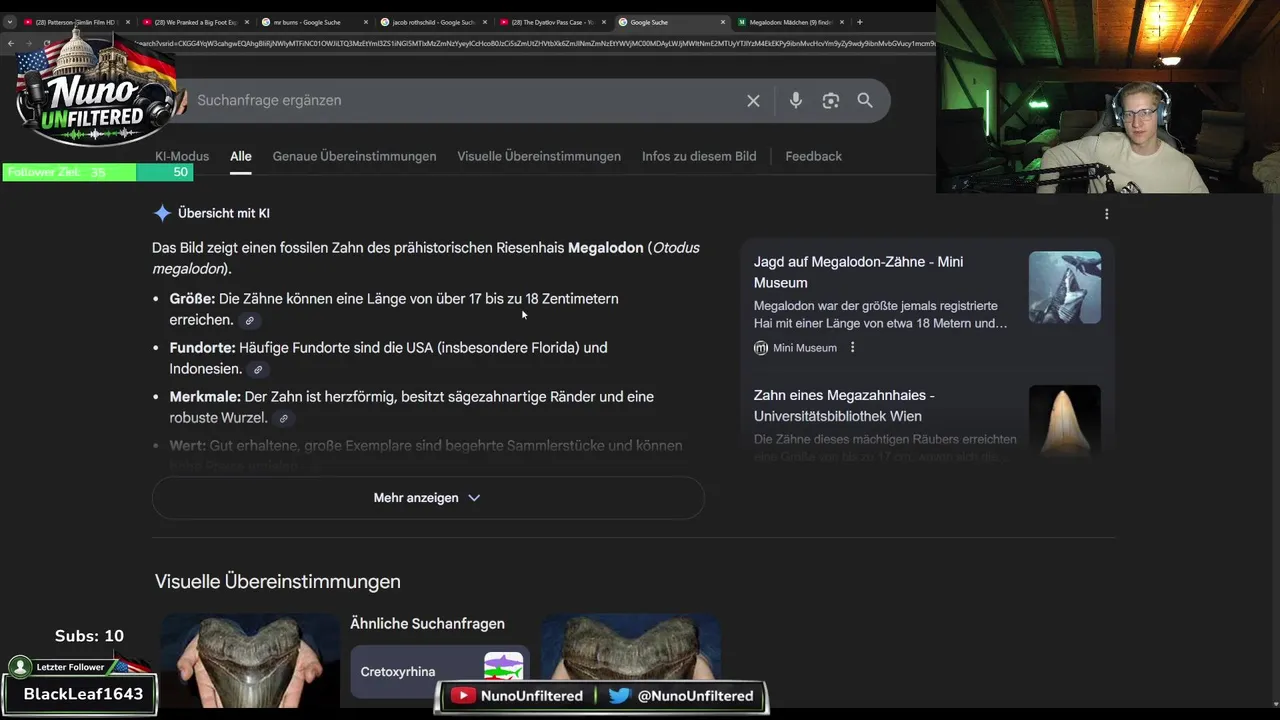The width and height of the screenshot is (1280, 720).
Task: Click the 'Übersicht mit KI' heading
Action: pyautogui.click(x=224, y=213)
